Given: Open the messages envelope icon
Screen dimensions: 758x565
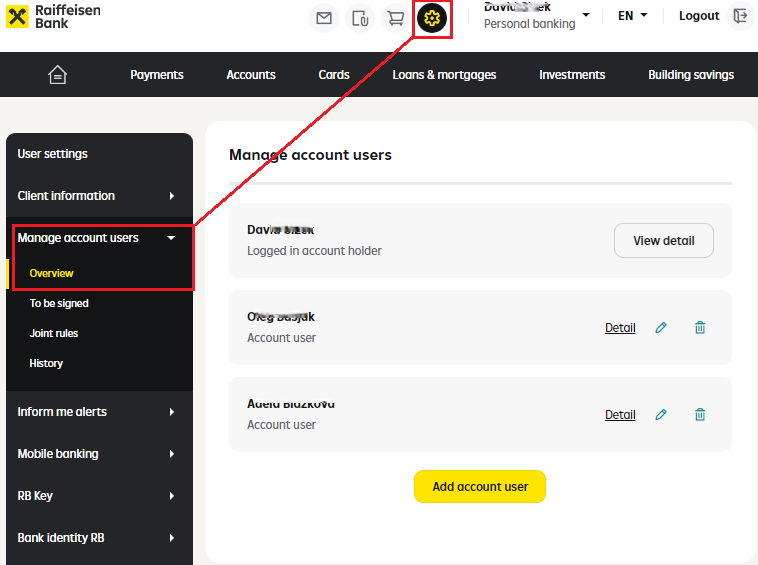Looking at the screenshot, I should 323,18.
